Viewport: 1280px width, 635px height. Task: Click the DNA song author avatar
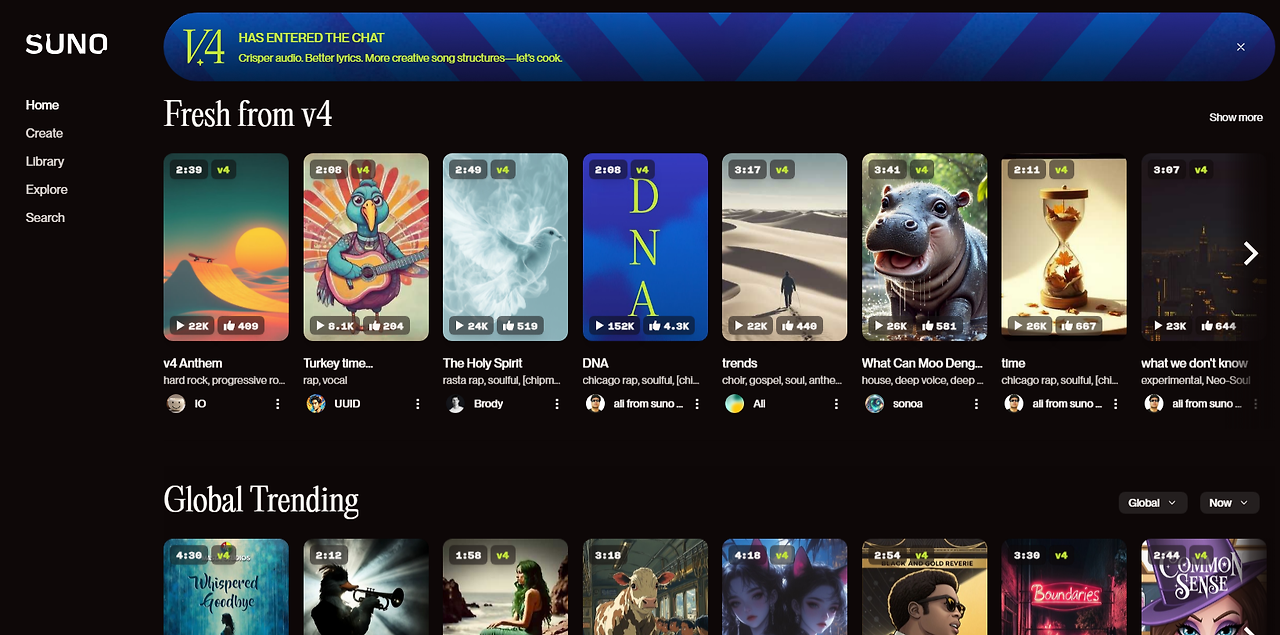click(595, 404)
